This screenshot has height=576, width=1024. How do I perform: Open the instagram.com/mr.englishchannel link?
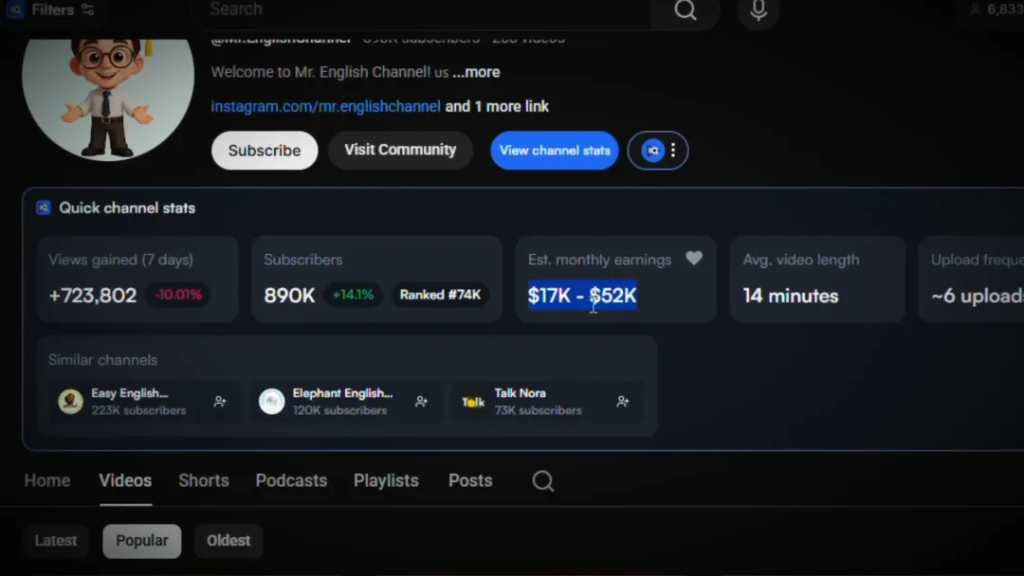pos(325,107)
